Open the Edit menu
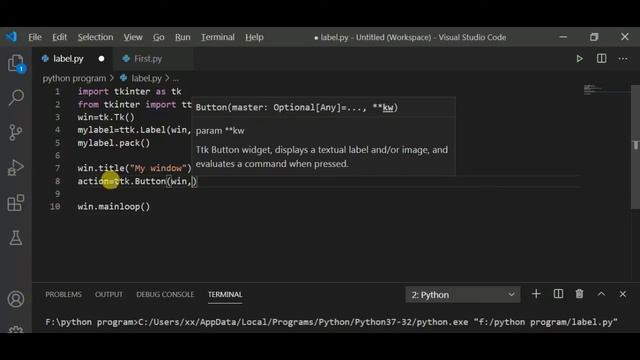 [60, 37]
